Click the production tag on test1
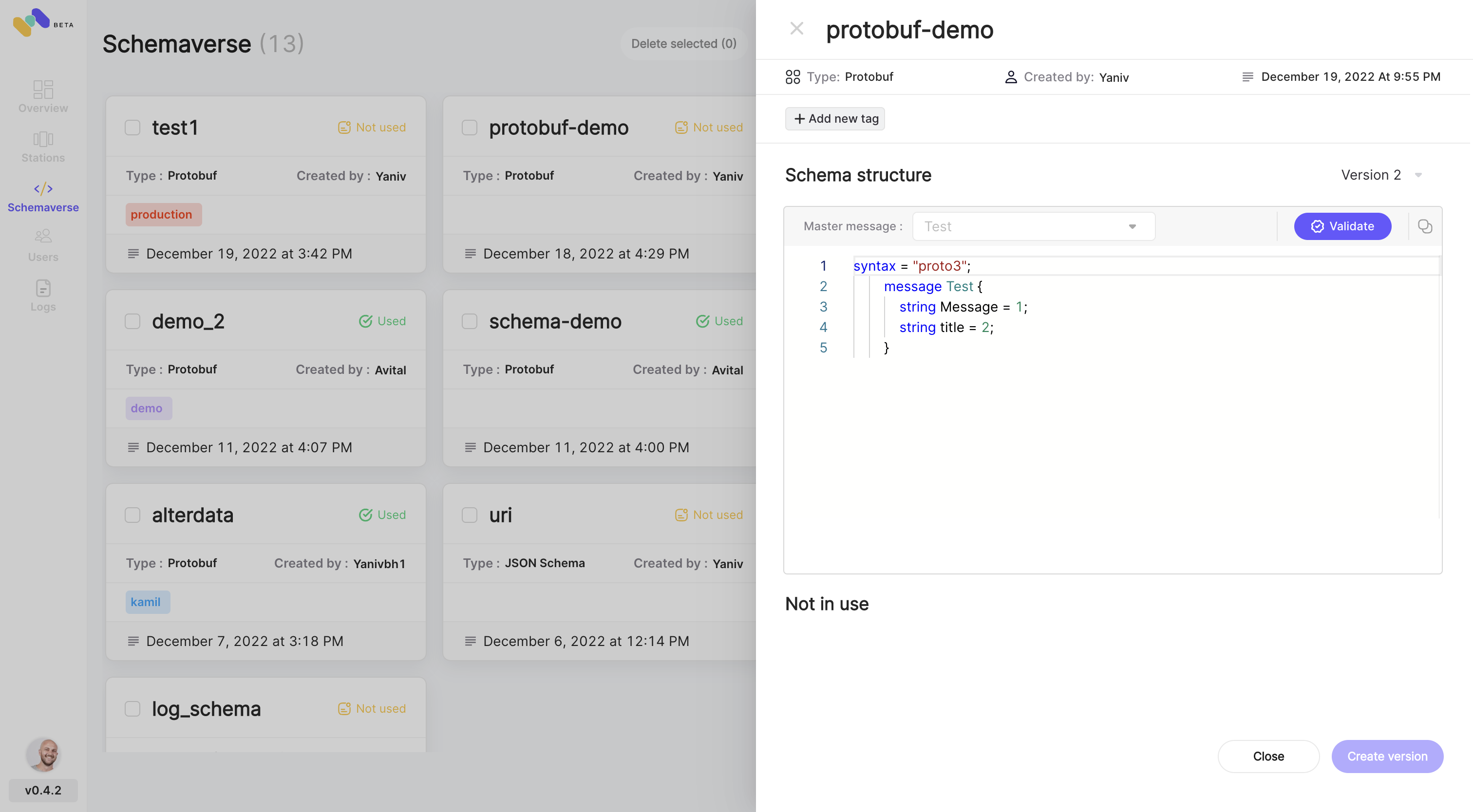The image size is (1473, 812). click(x=163, y=214)
